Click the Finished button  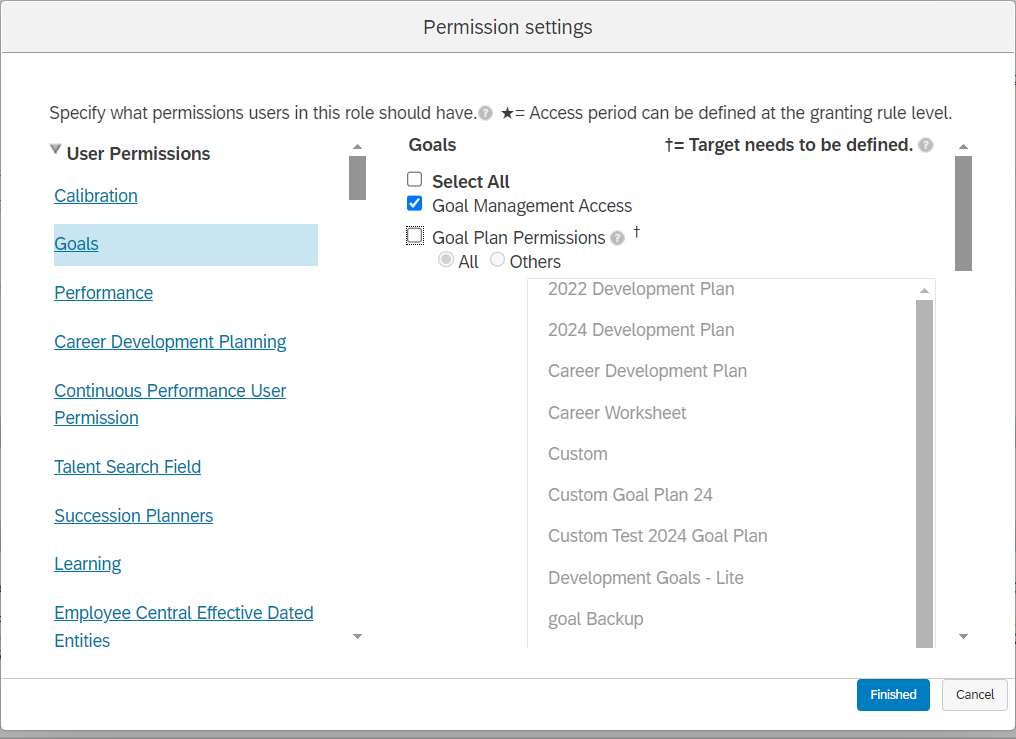pos(893,694)
